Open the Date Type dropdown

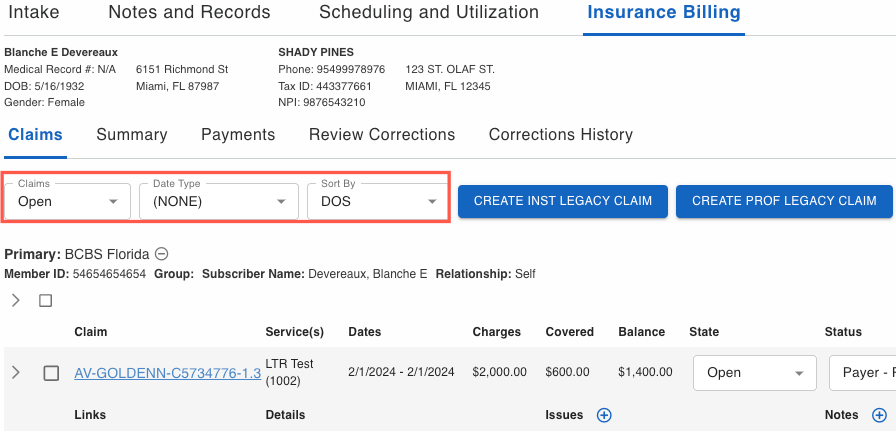[219, 201]
